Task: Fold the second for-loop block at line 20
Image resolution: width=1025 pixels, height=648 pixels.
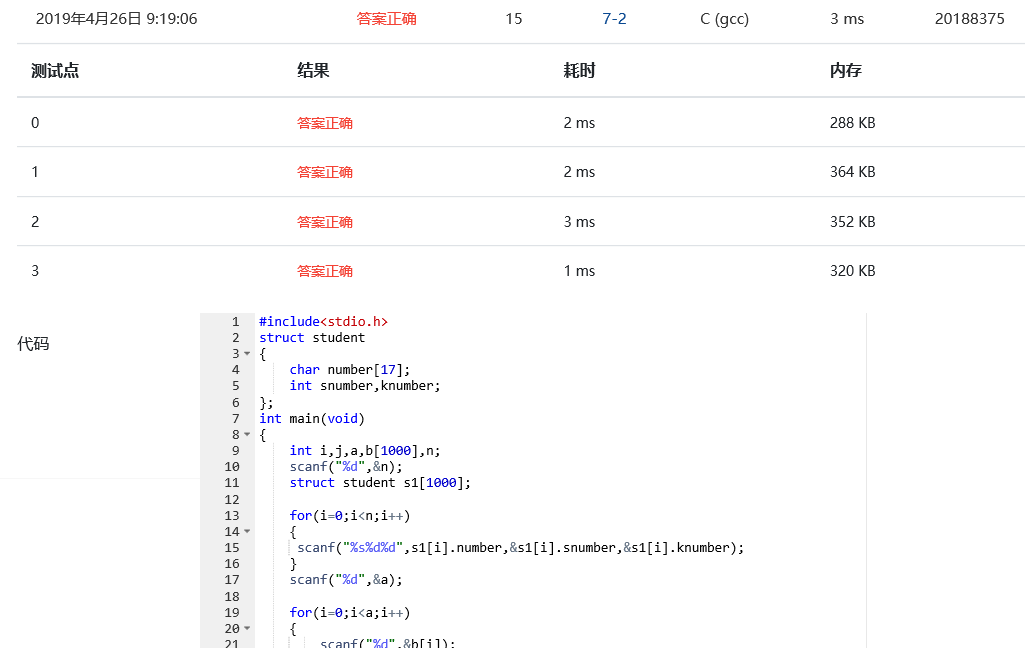Action: pyautogui.click(x=247, y=629)
